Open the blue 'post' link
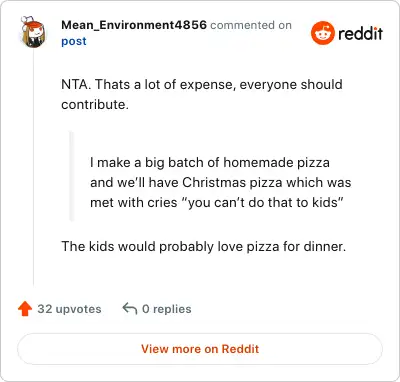 tap(74, 41)
